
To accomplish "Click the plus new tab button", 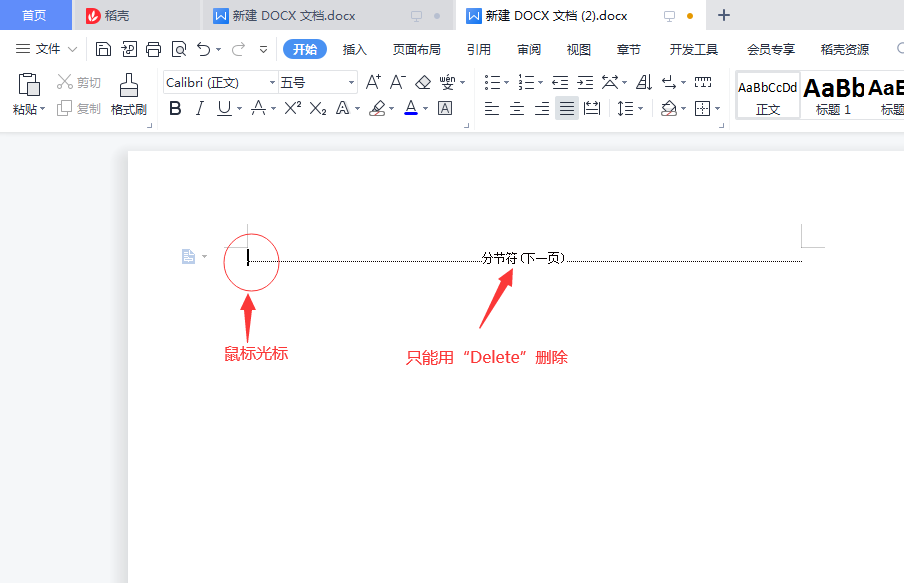I will tap(724, 15).
